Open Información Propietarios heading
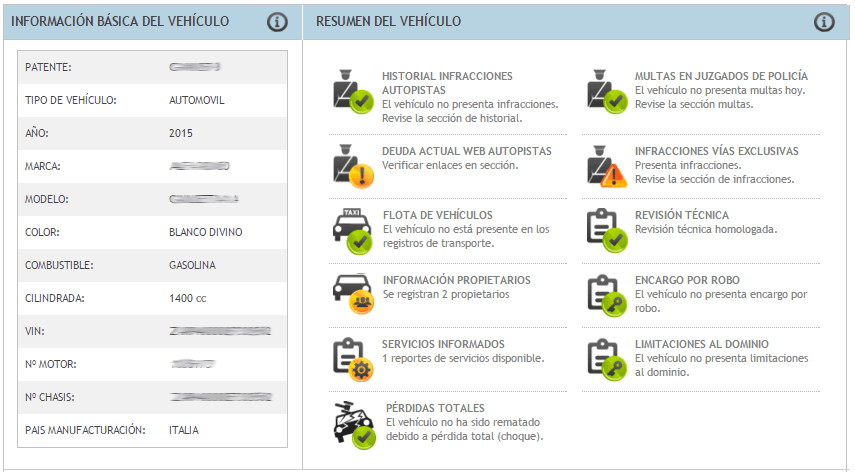855x472 pixels. (x=456, y=280)
